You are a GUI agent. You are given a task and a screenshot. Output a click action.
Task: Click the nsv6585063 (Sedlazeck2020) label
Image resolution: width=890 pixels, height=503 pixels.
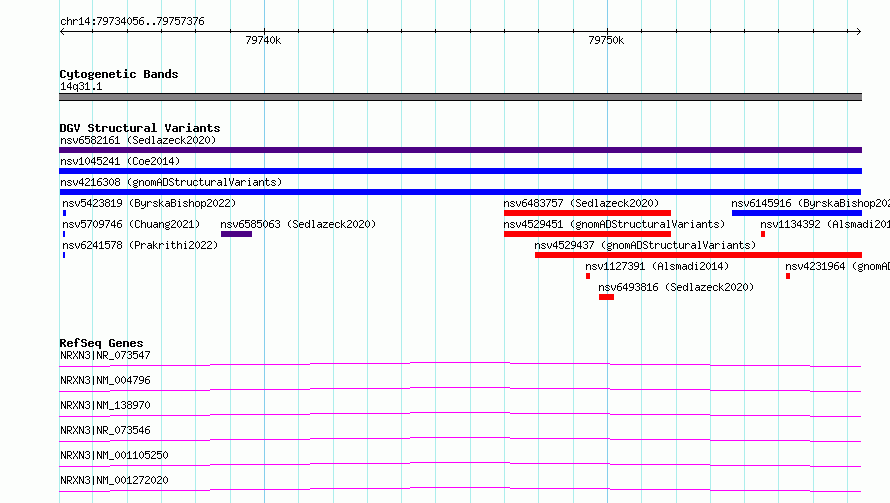298,224
